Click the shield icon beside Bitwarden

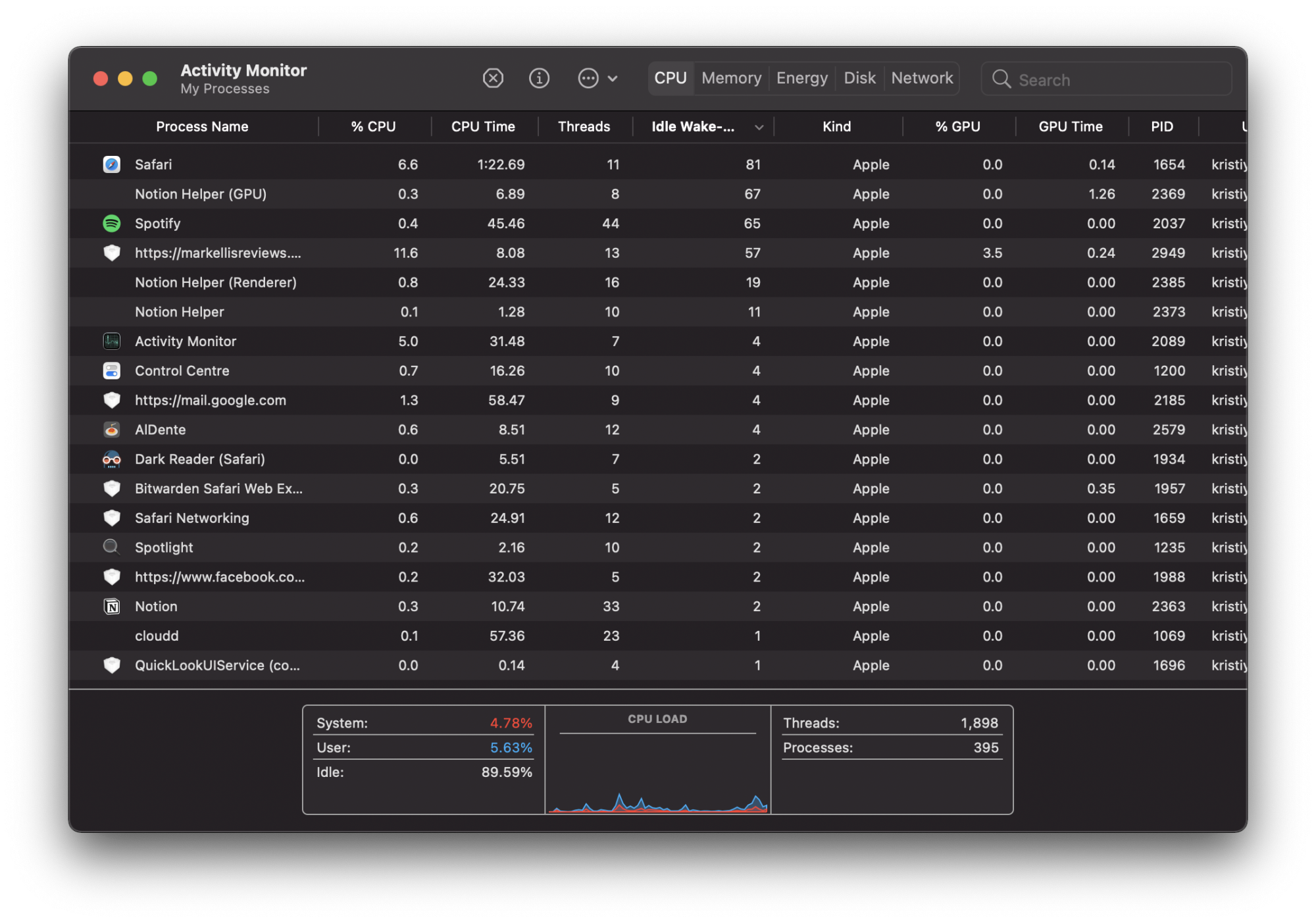[112, 489]
